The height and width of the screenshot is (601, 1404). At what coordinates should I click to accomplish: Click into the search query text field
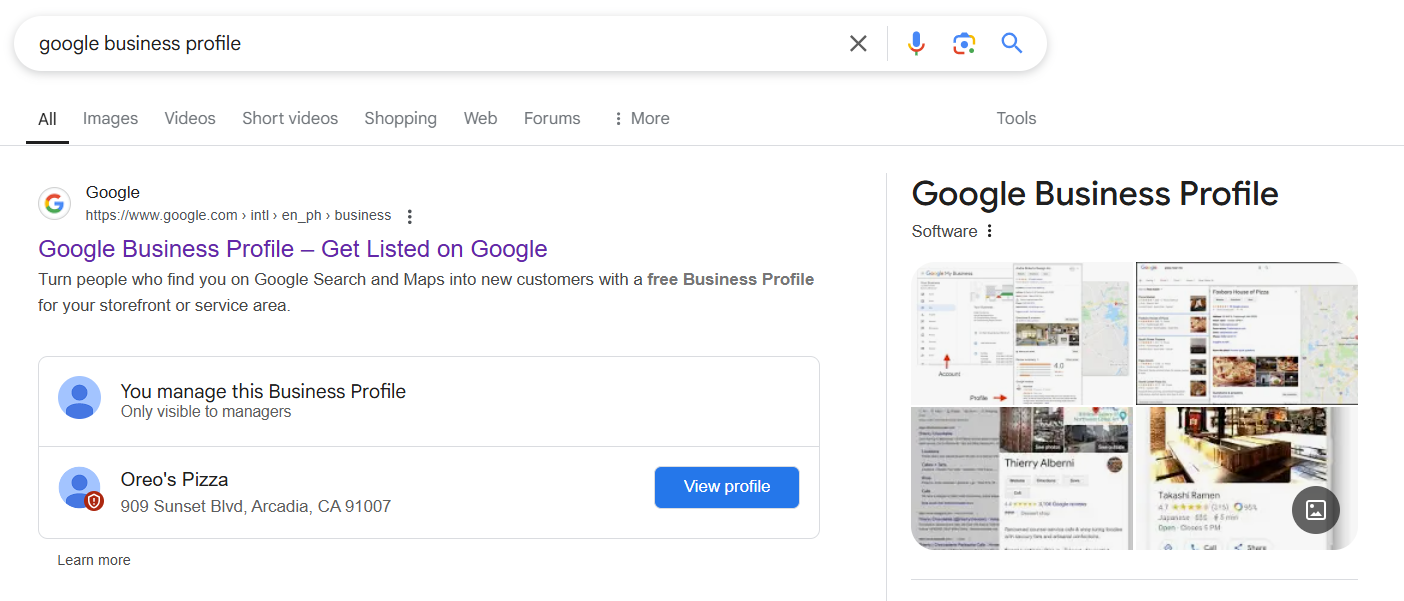pos(430,43)
